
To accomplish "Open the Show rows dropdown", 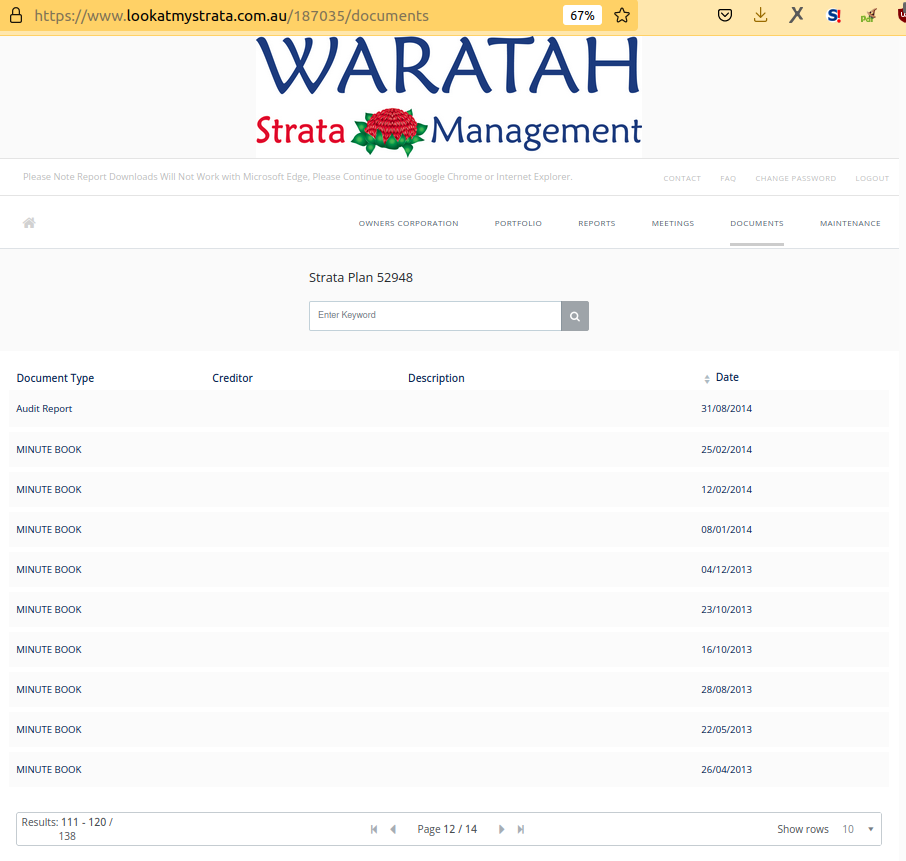I will coord(857,829).
